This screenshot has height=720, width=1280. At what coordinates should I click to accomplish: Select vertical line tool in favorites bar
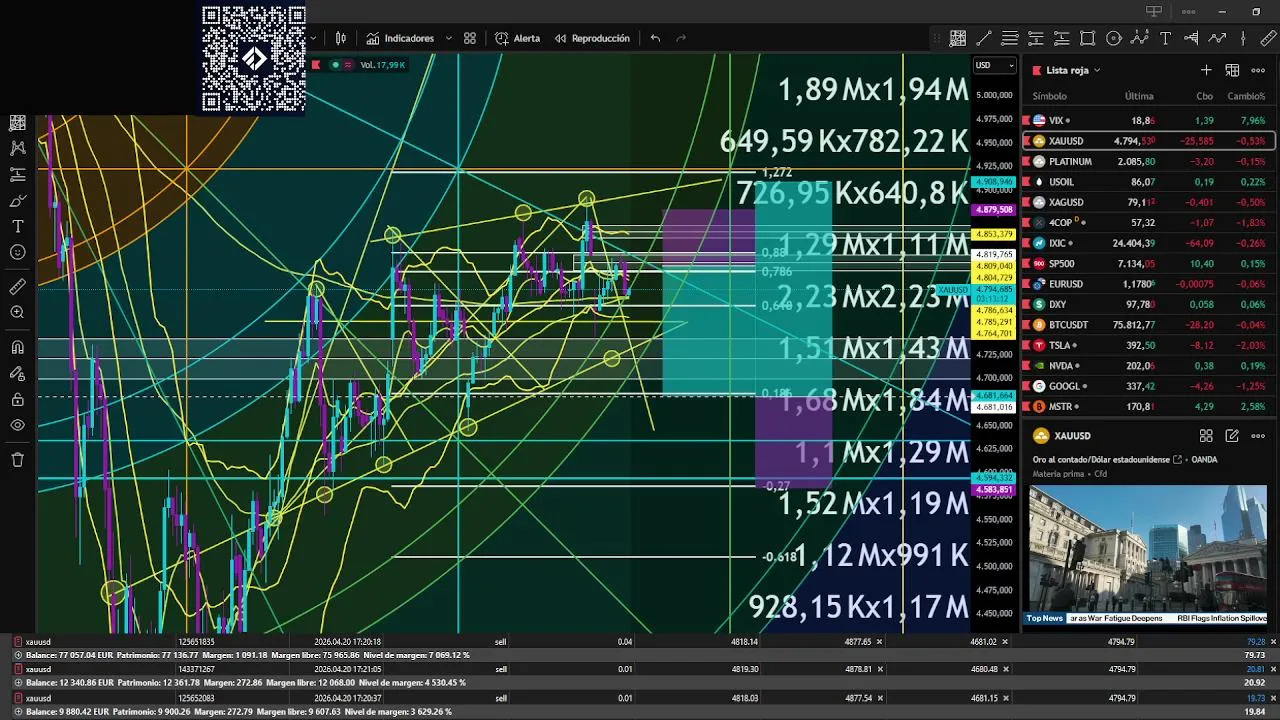(1243, 38)
